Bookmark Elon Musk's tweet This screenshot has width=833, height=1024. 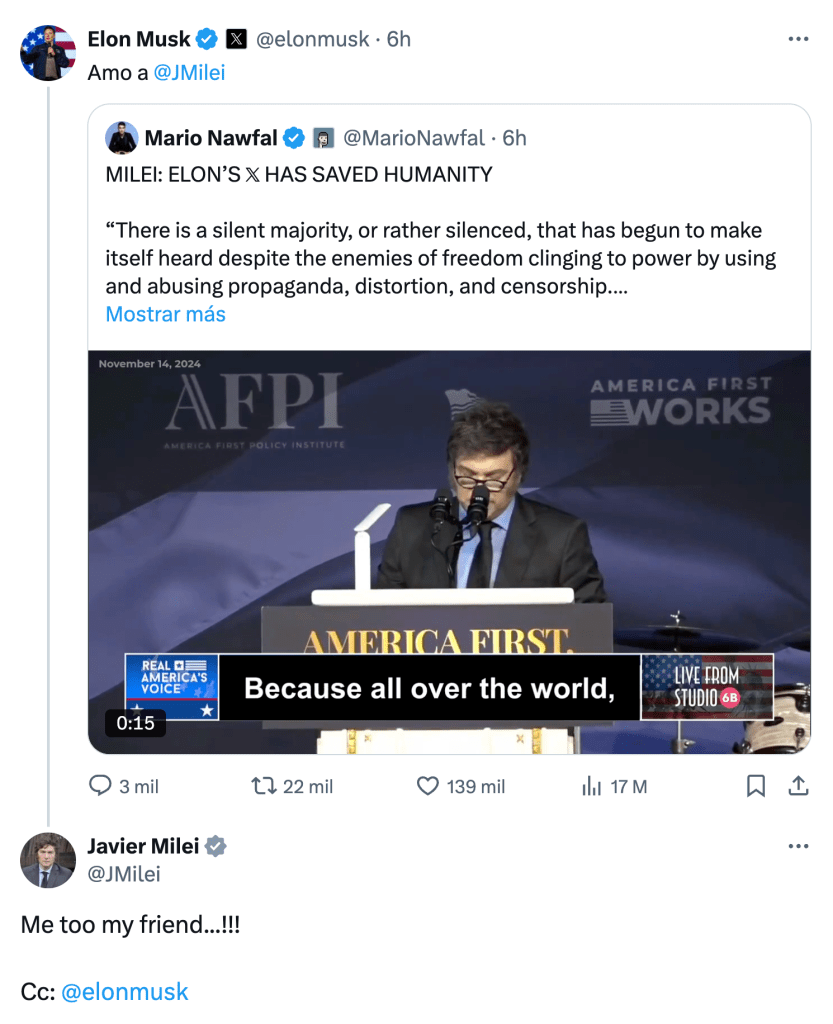coord(756,786)
